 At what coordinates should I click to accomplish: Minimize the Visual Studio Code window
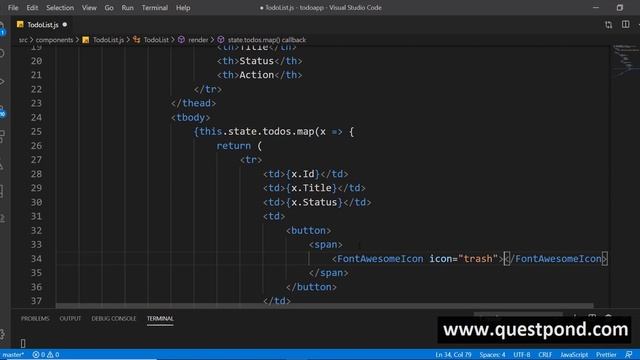coord(596,8)
